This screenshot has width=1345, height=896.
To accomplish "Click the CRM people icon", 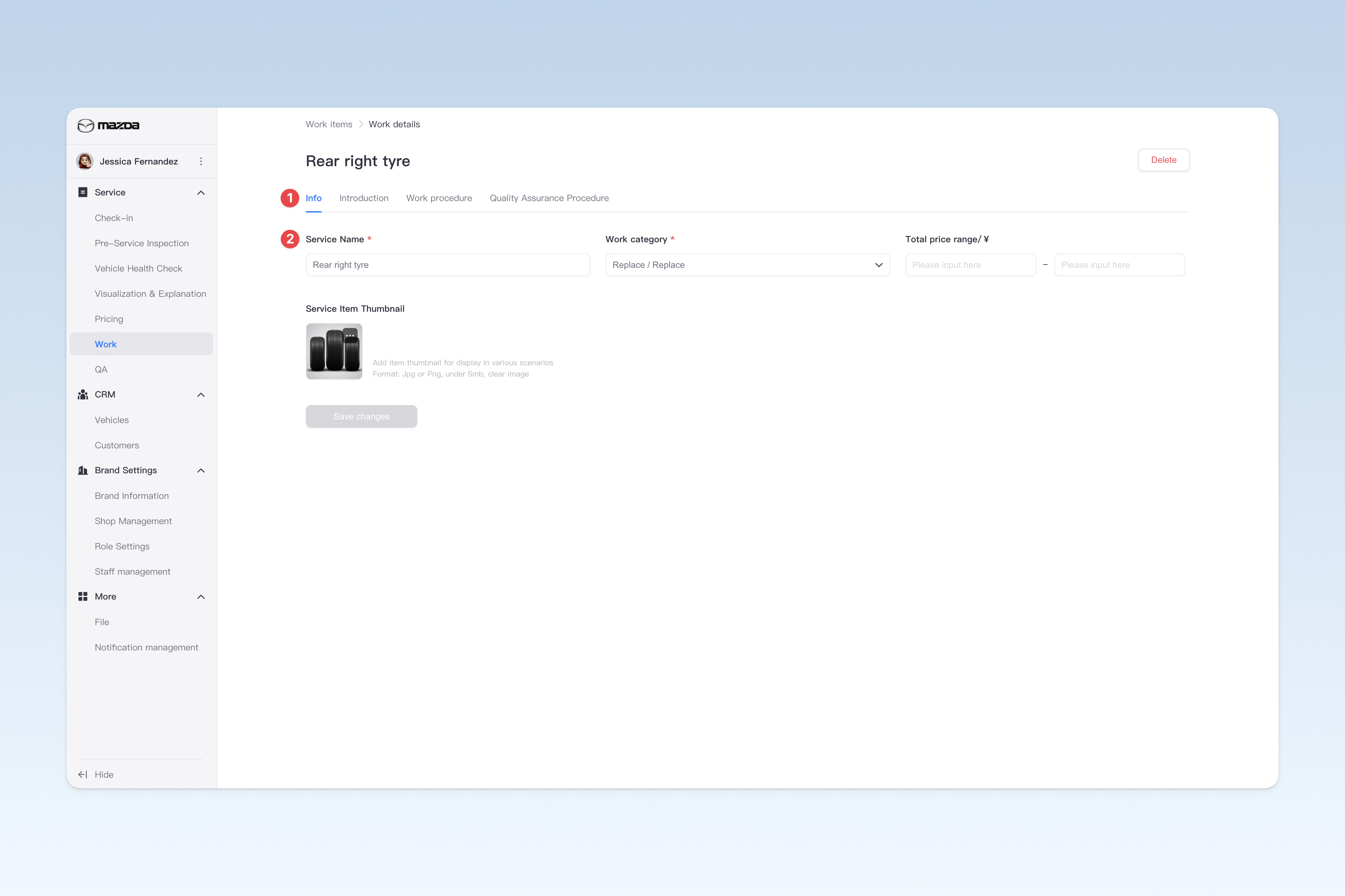I will tap(83, 394).
